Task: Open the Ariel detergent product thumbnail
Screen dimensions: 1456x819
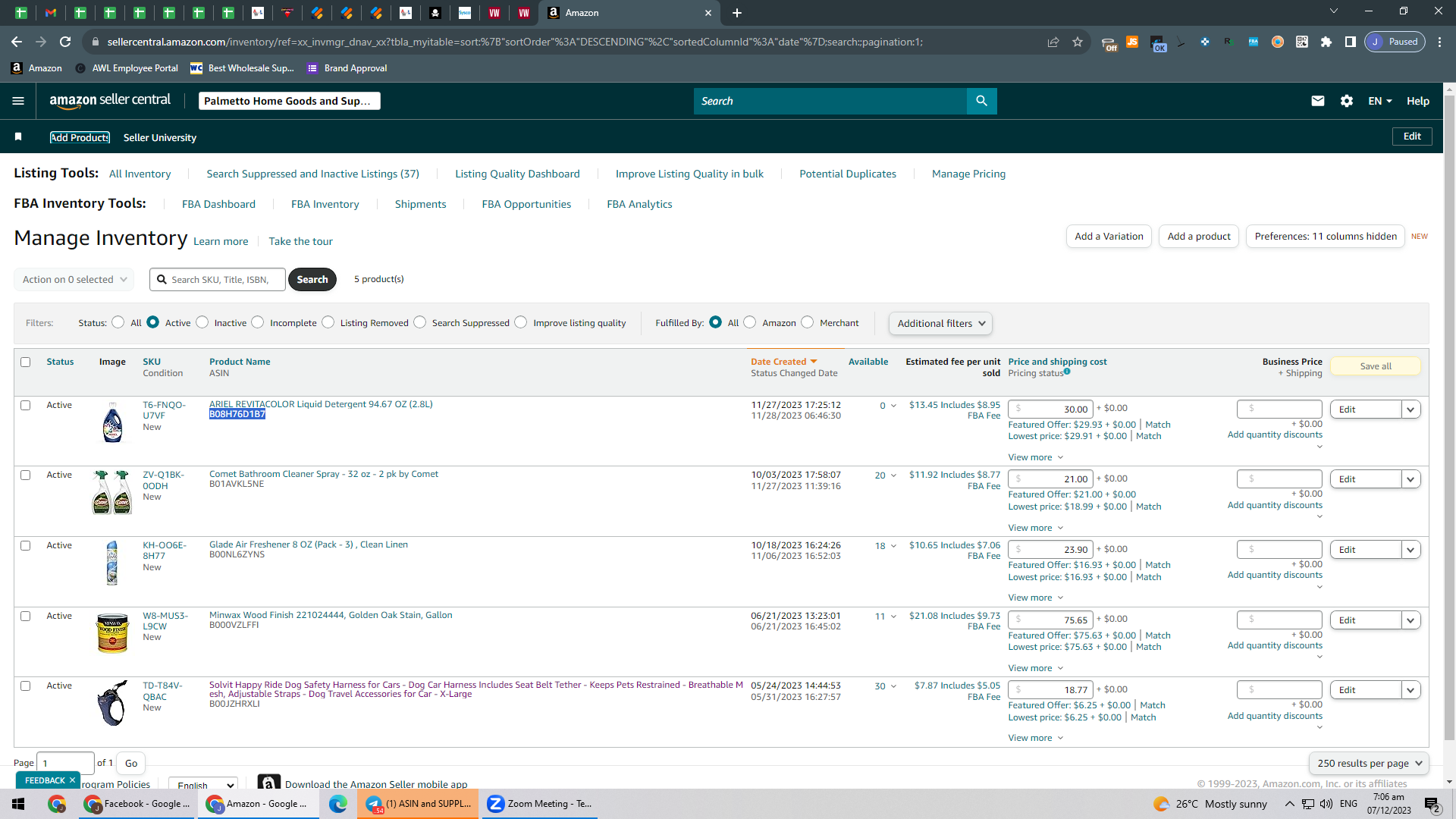Action: point(112,422)
